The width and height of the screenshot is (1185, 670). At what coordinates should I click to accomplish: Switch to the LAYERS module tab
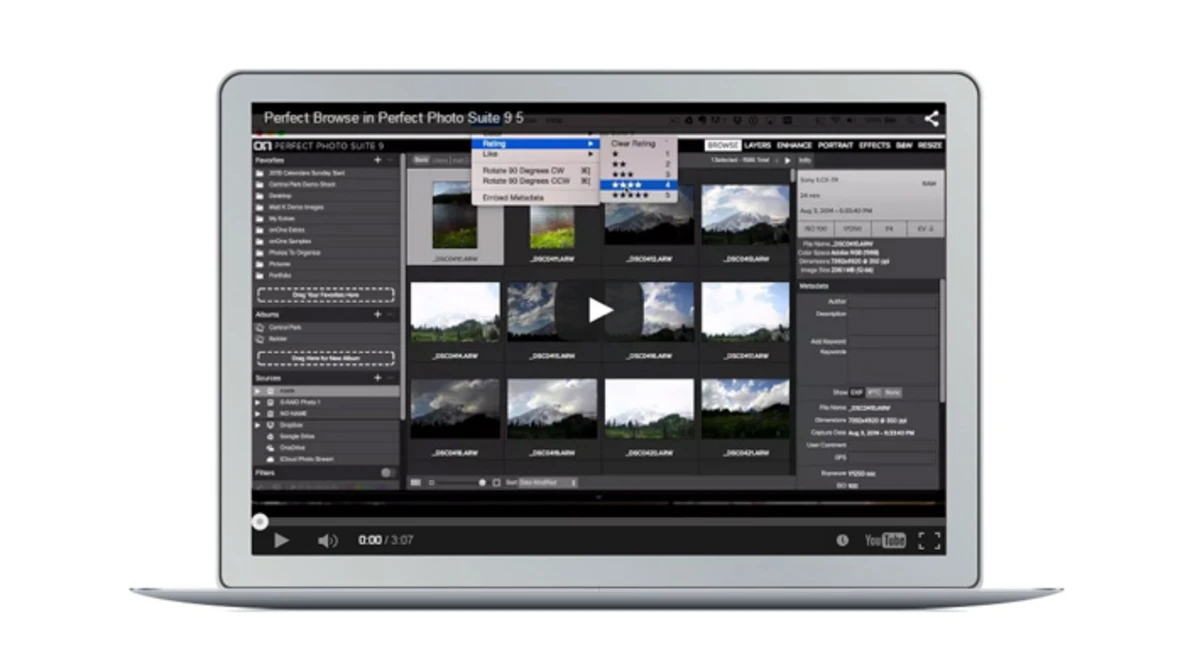coord(756,146)
